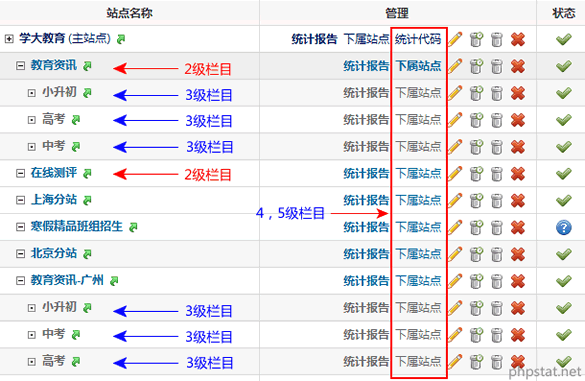Collapse the 在线测评 tree node
Viewport: 585px width, 381px height.
(20, 173)
